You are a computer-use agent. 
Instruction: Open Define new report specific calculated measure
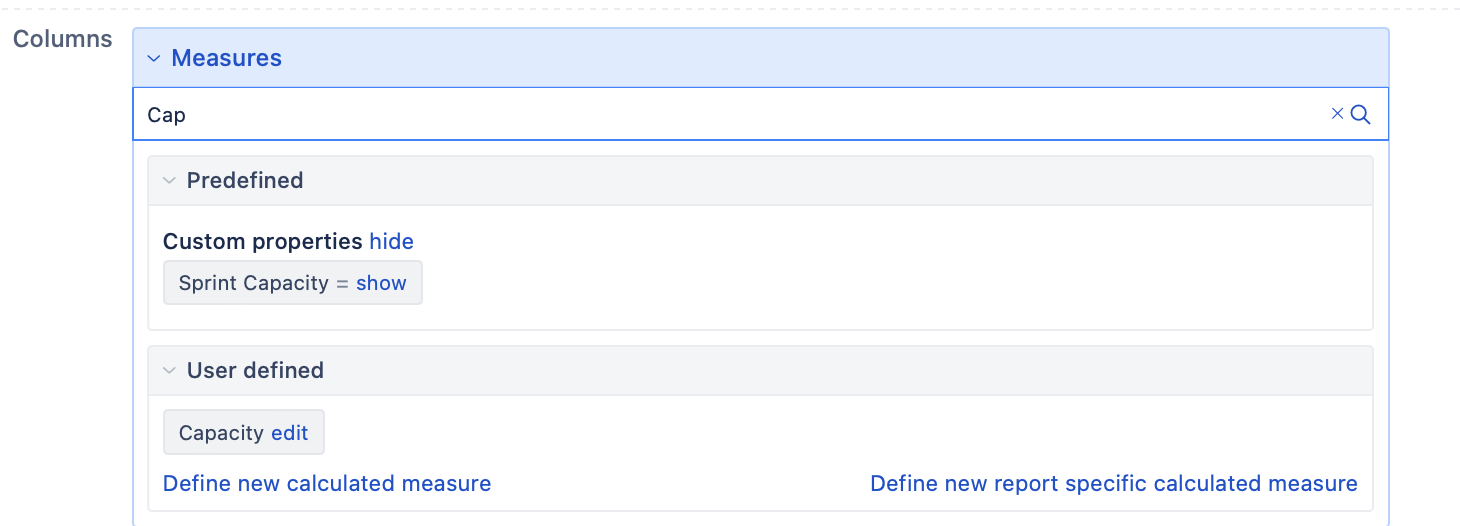(x=1114, y=483)
